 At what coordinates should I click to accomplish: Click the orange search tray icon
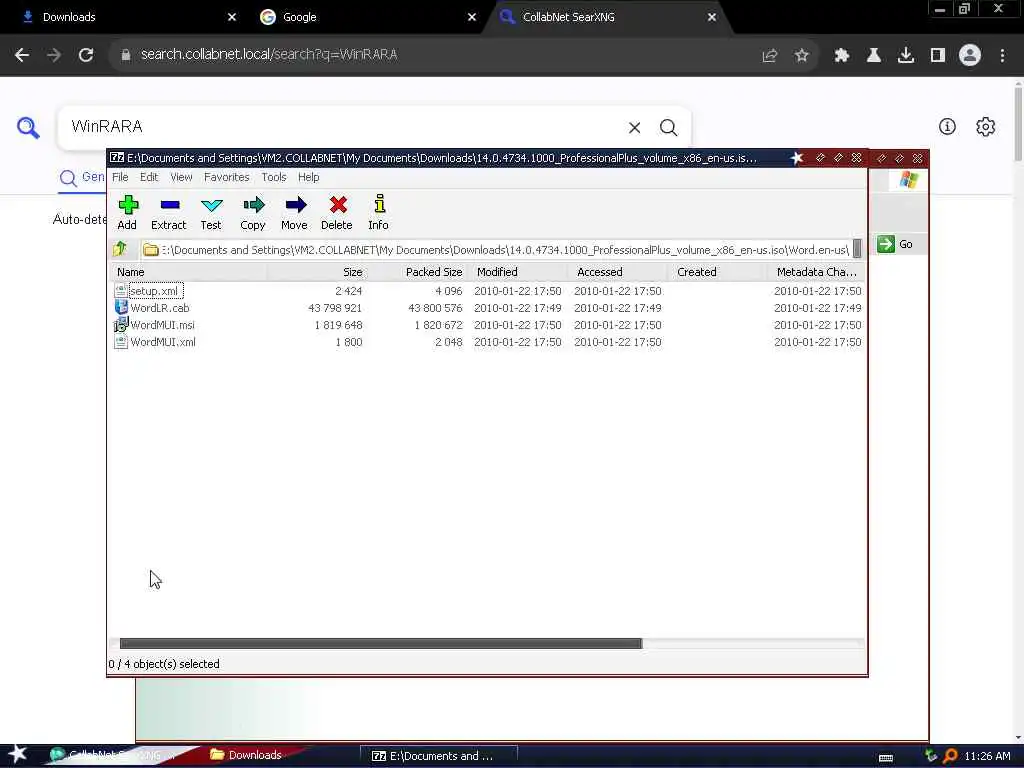click(950, 756)
